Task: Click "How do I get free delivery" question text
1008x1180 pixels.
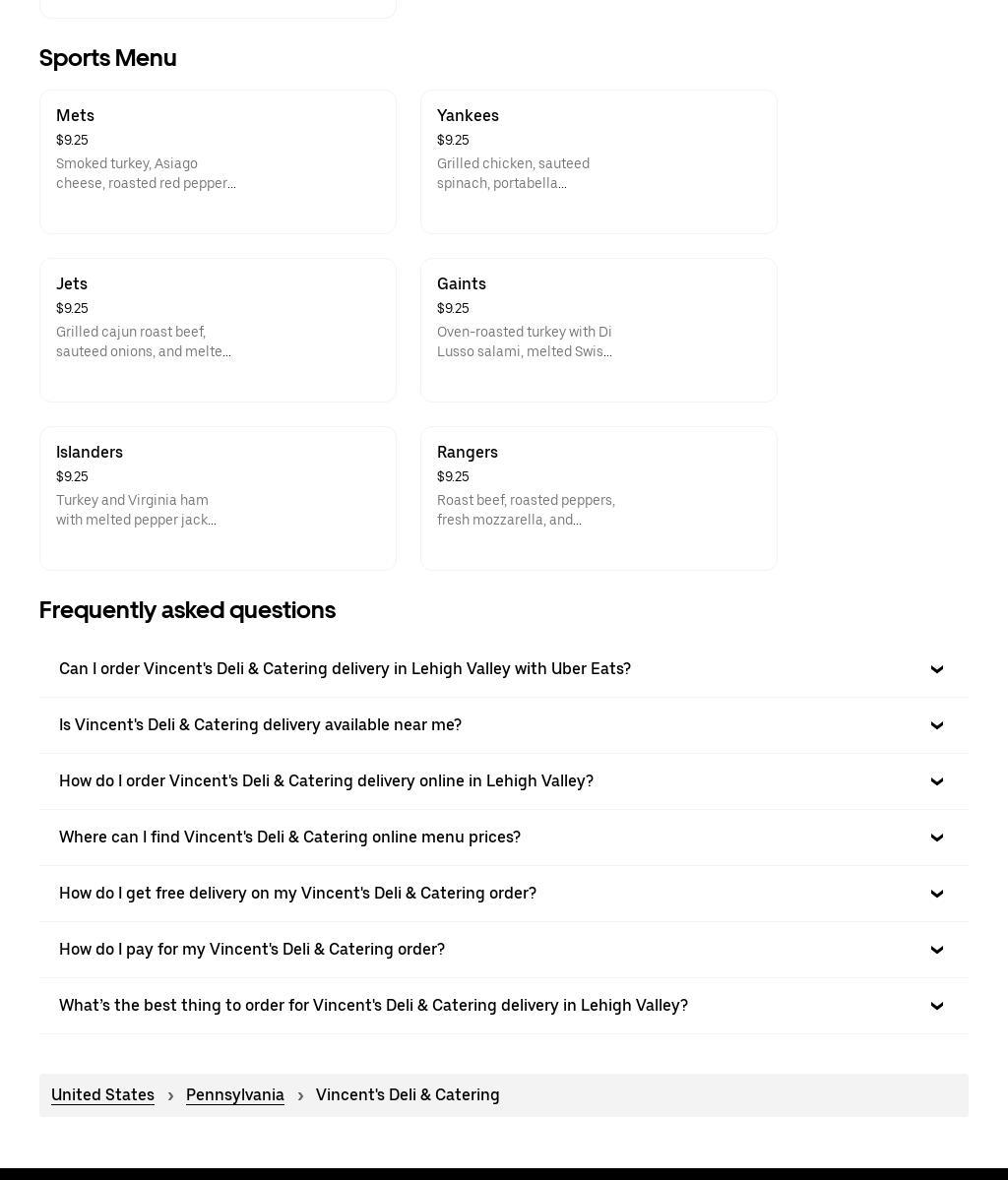Action: coord(297,893)
